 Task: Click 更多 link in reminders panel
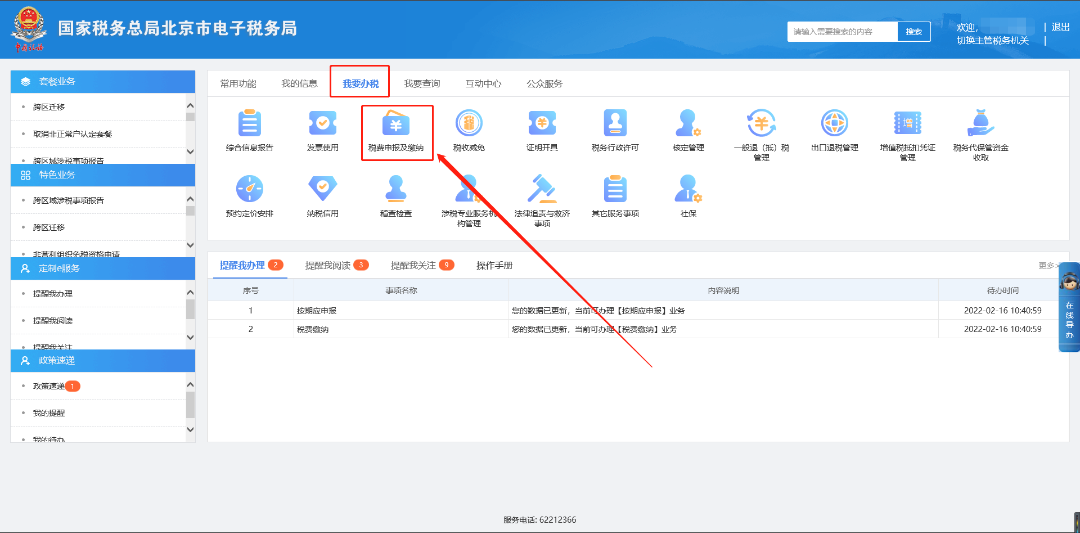tap(1046, 266)
